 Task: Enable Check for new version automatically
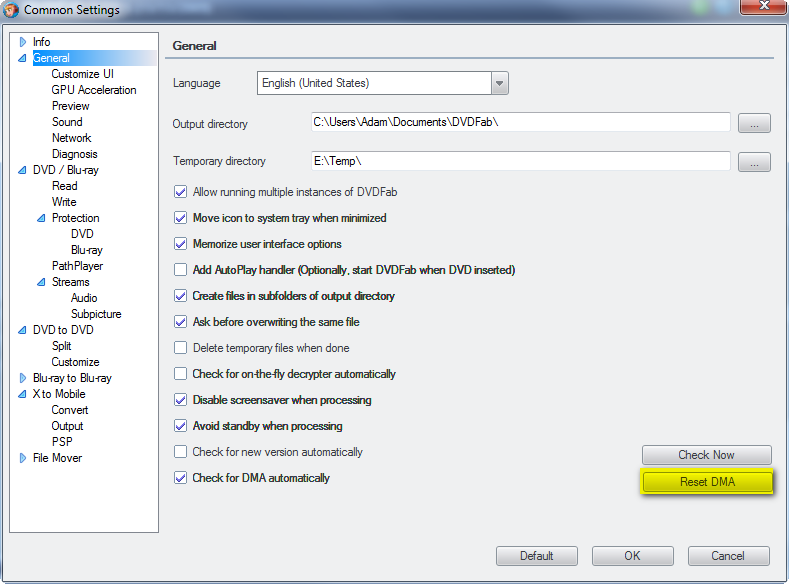[180, 452]
